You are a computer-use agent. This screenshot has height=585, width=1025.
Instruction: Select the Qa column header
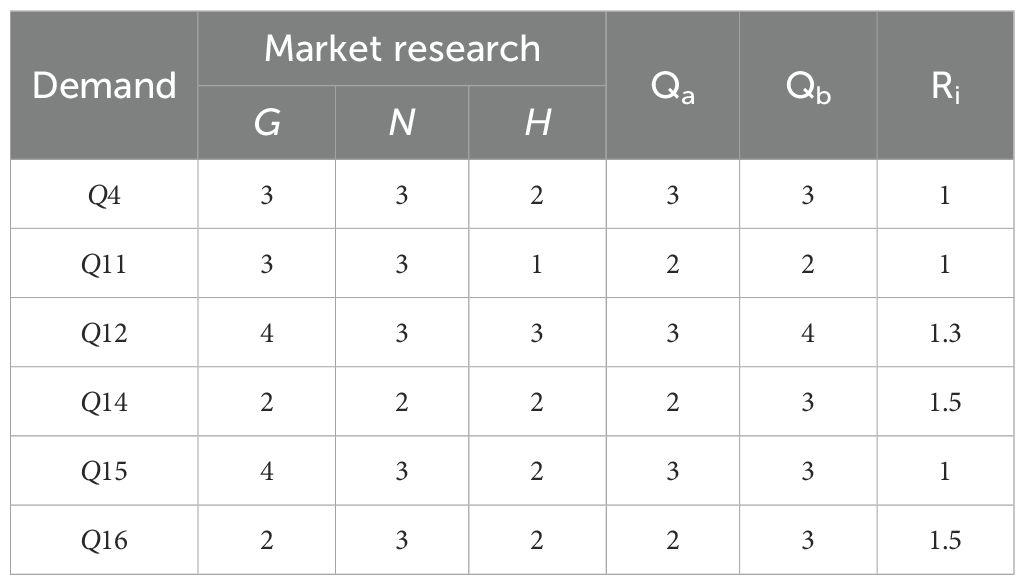(x=672, y=86)
